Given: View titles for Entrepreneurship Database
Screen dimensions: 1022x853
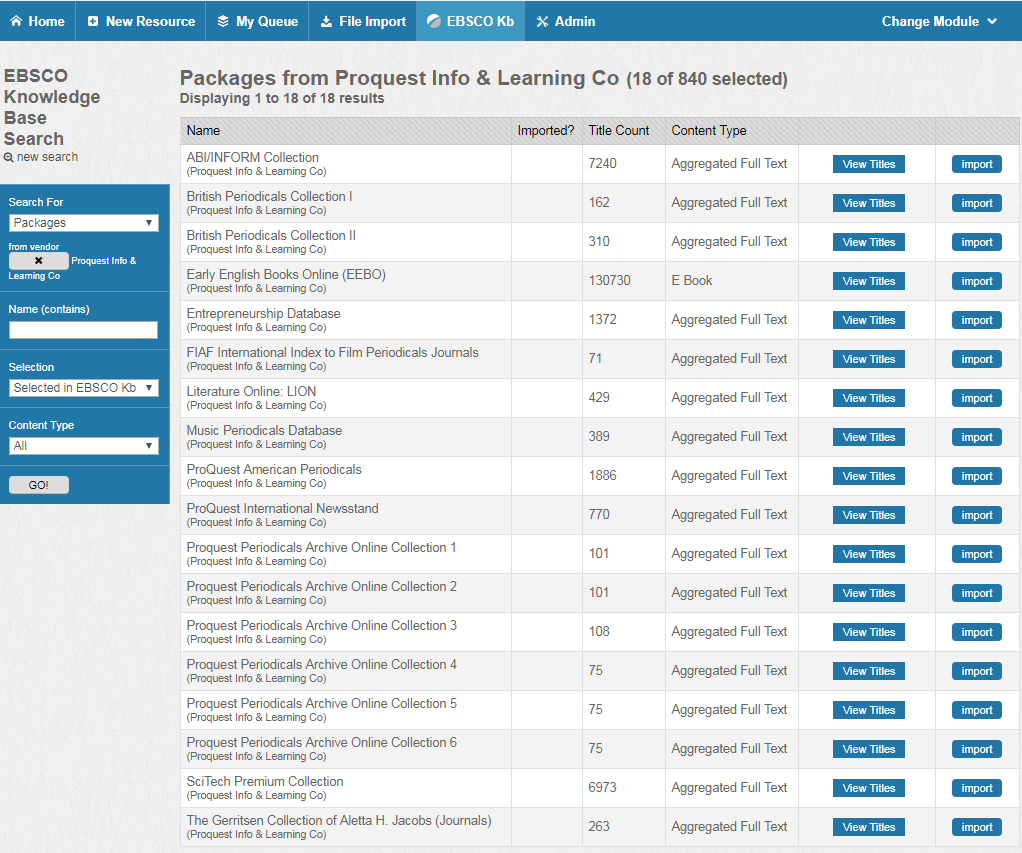Looking at the screenshot, I should click(868, 321).
